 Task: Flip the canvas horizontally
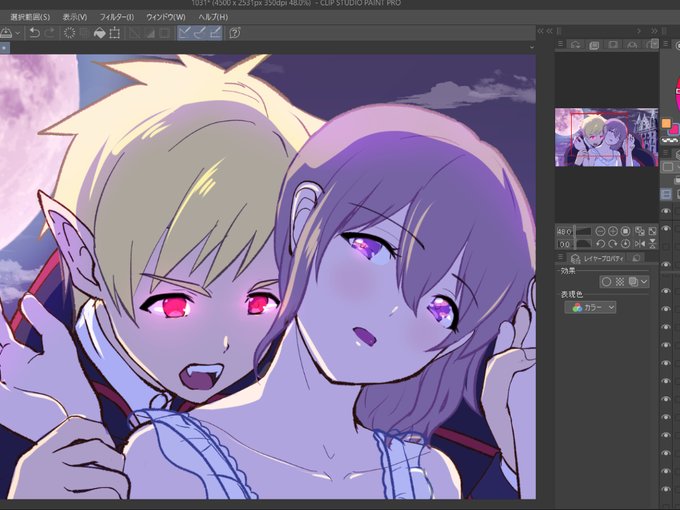[640, 244]
